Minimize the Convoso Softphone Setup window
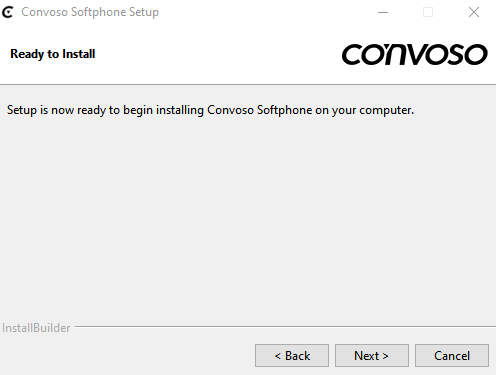The height and width of the screenshot is (375, 496). [383, 12]
